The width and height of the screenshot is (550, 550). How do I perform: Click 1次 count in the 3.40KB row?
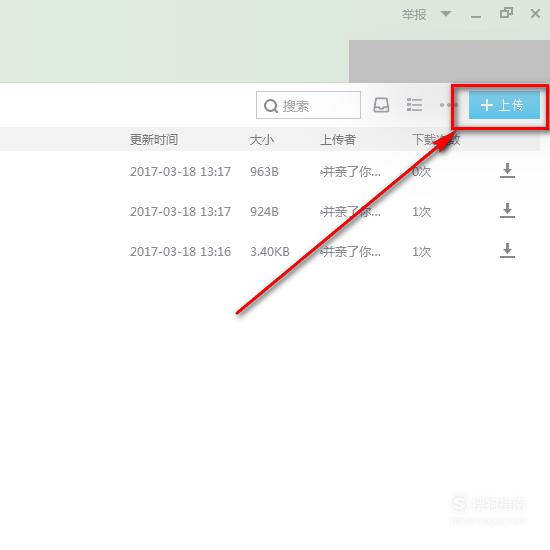[x=421, y=251]
